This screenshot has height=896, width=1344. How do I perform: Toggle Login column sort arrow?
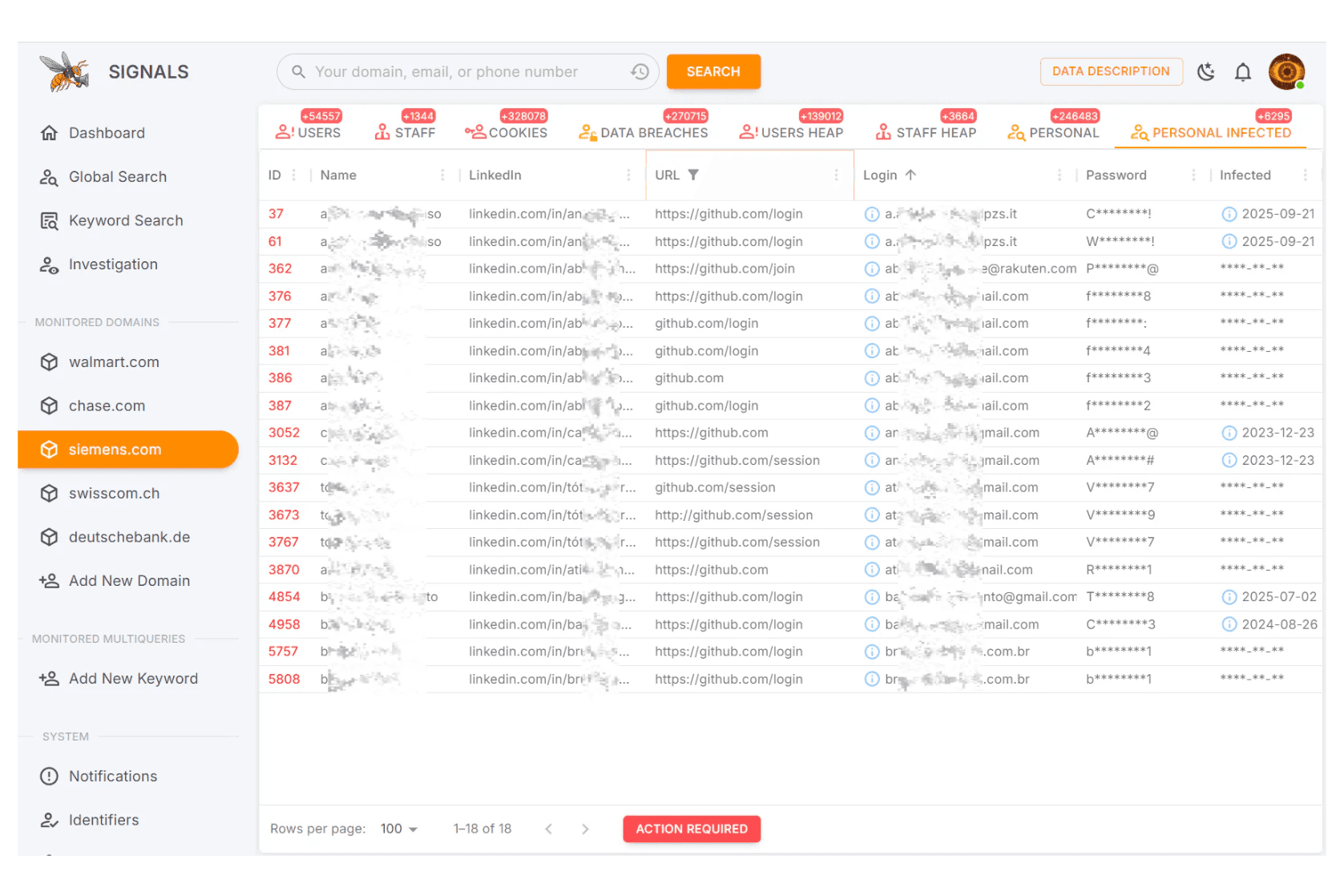910,175
